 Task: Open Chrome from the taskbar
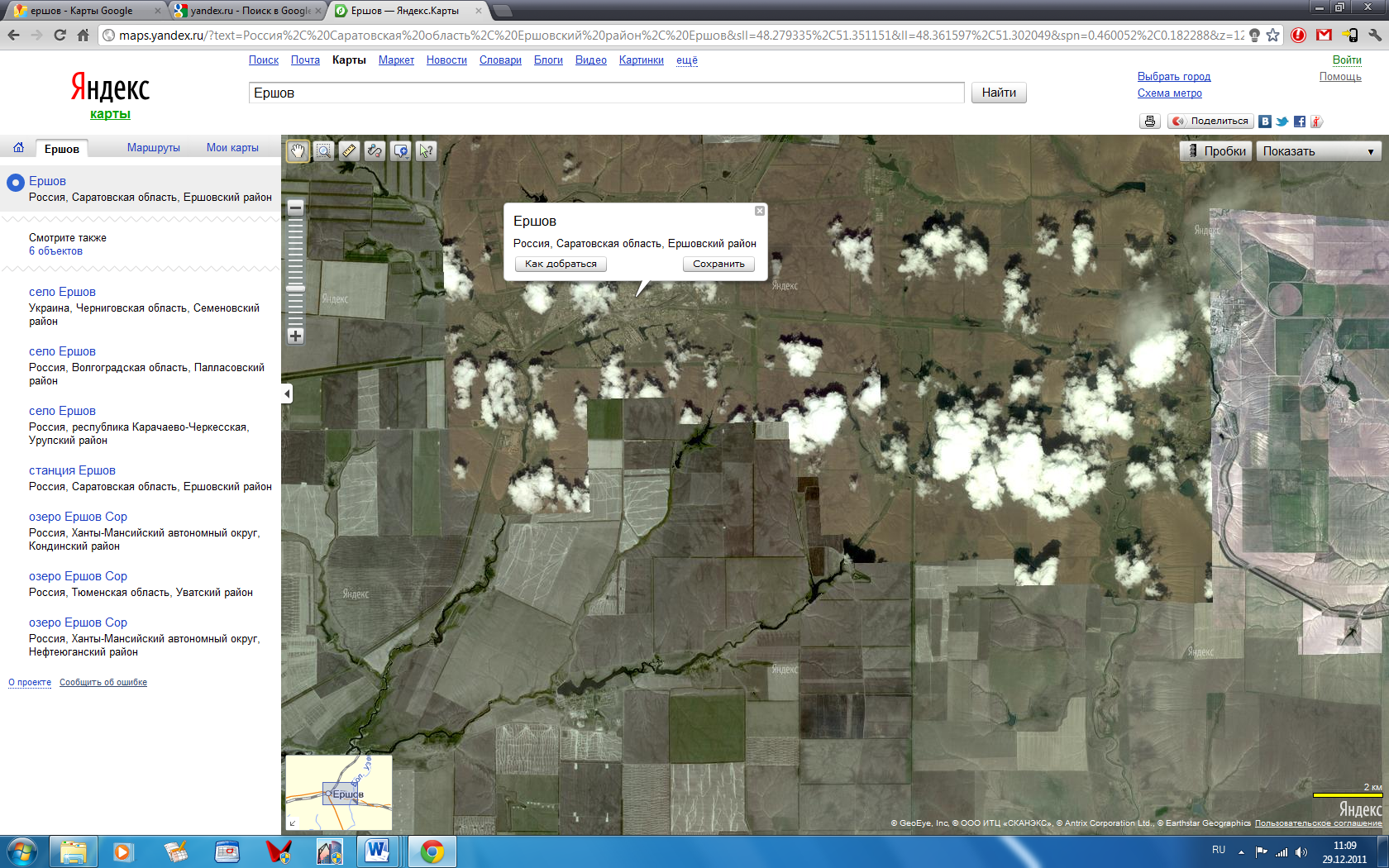(x=432, y=851)
